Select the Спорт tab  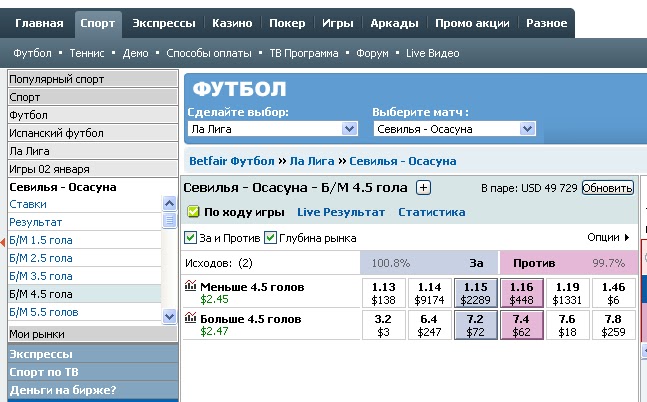tap(98, 23)
